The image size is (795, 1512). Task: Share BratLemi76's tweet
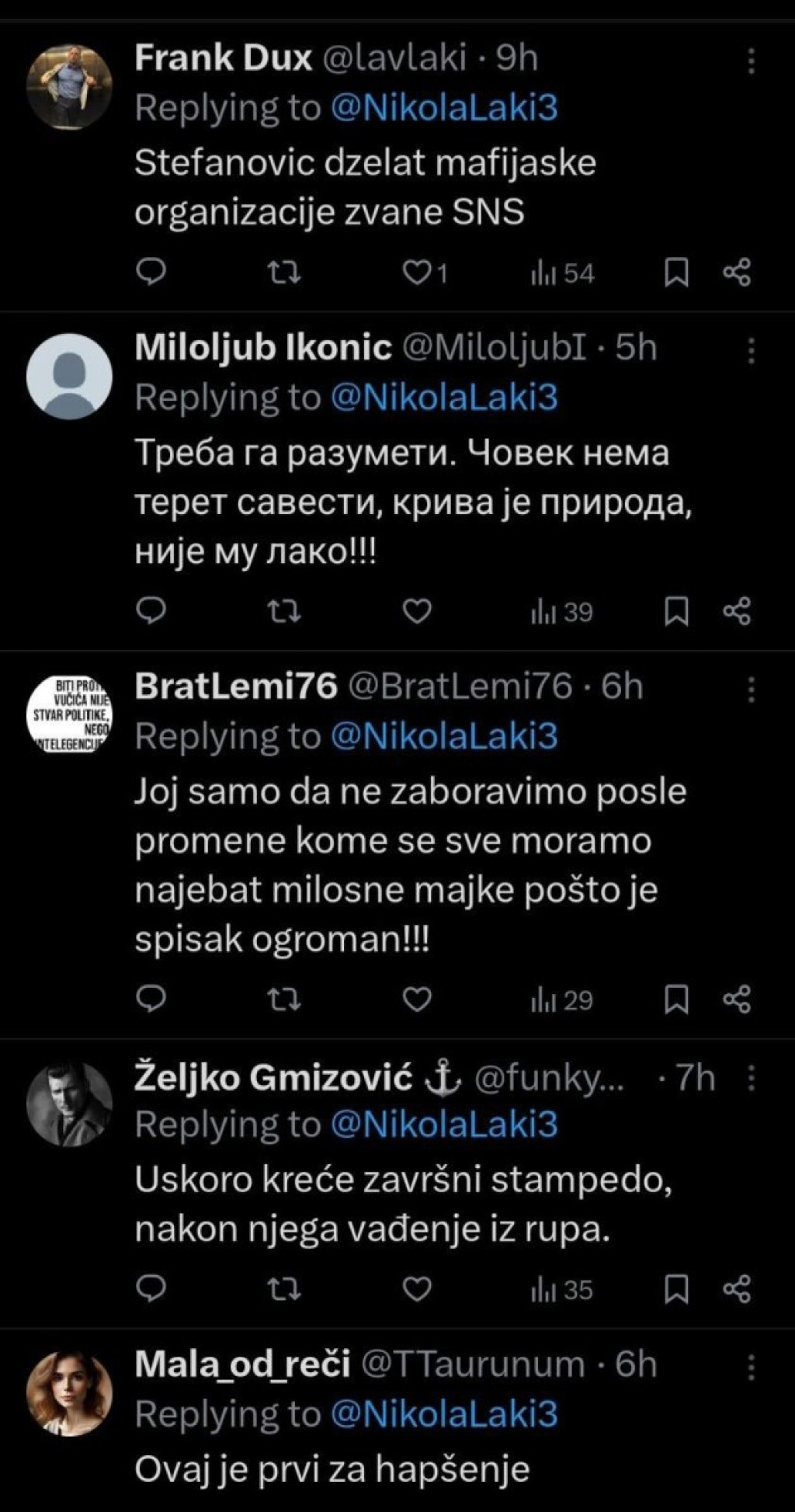click(737, 999)
